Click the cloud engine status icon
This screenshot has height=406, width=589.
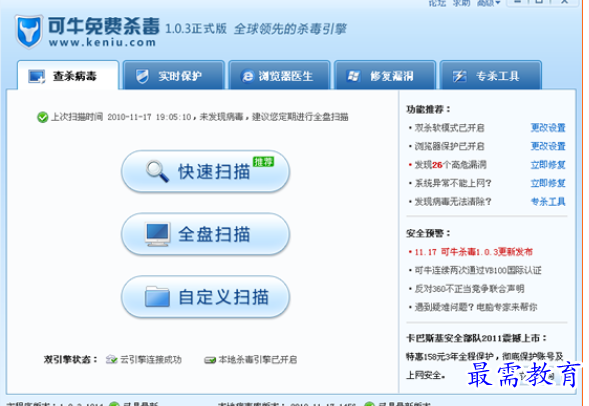pyautogui.click(x=112, y=359)
